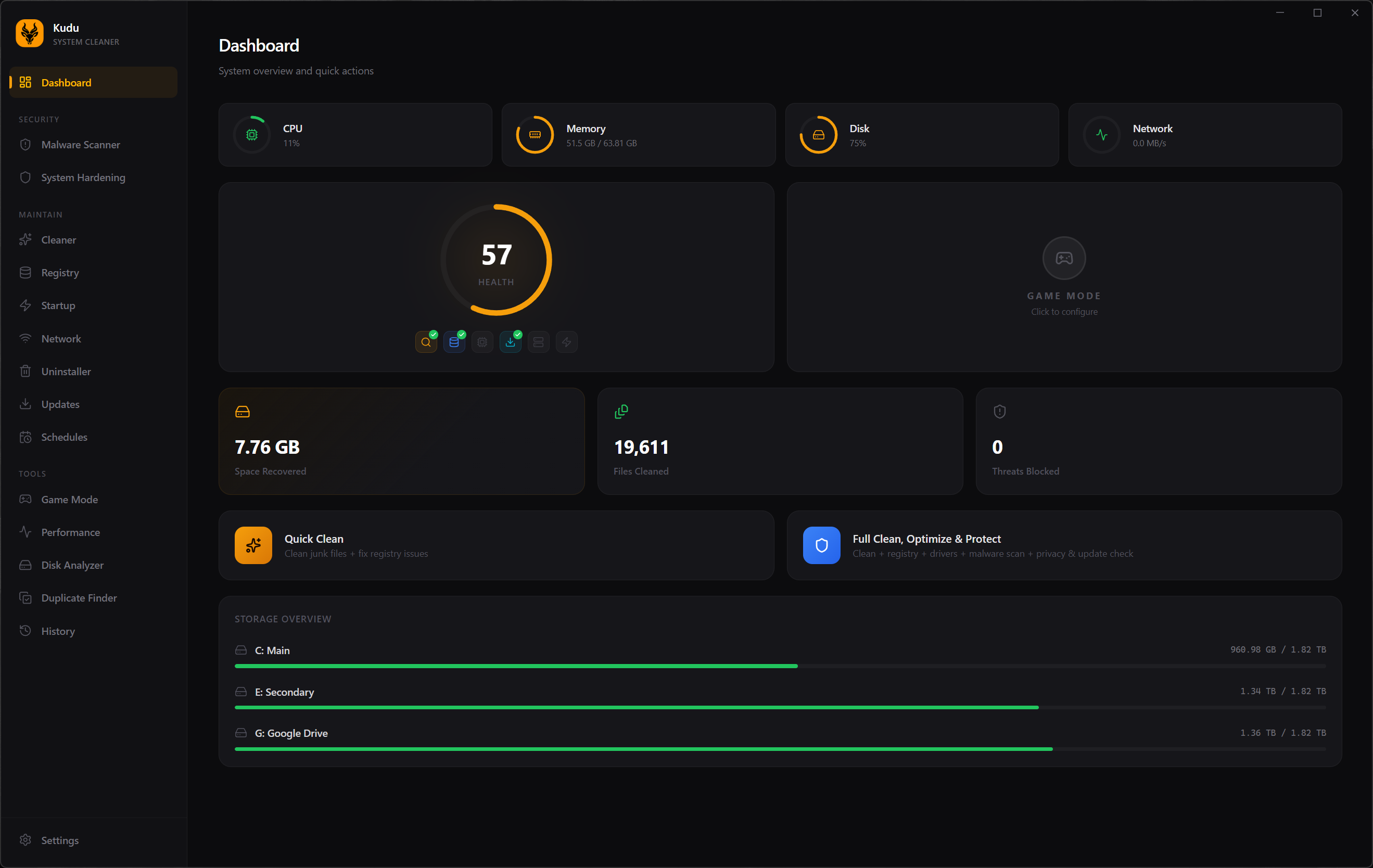Click the blue database icon under health gauge
Viewport: 1373px width, 868px height.
[454, 342]
